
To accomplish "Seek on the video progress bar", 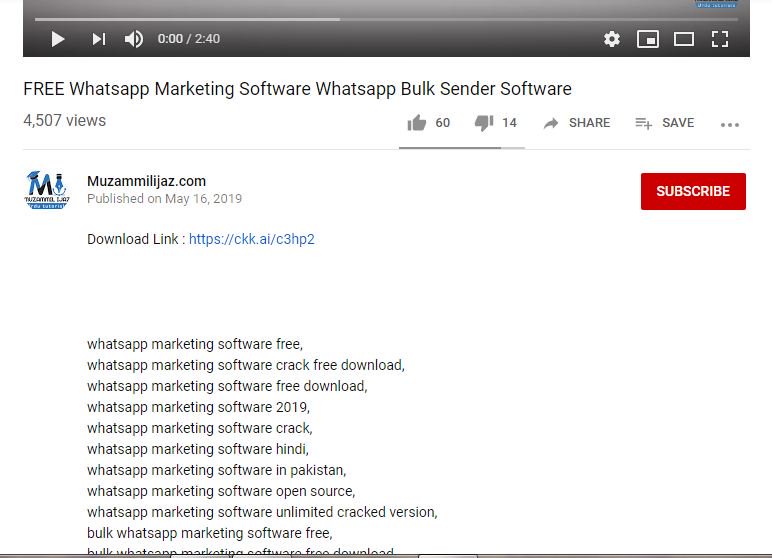I will point(386,19).
